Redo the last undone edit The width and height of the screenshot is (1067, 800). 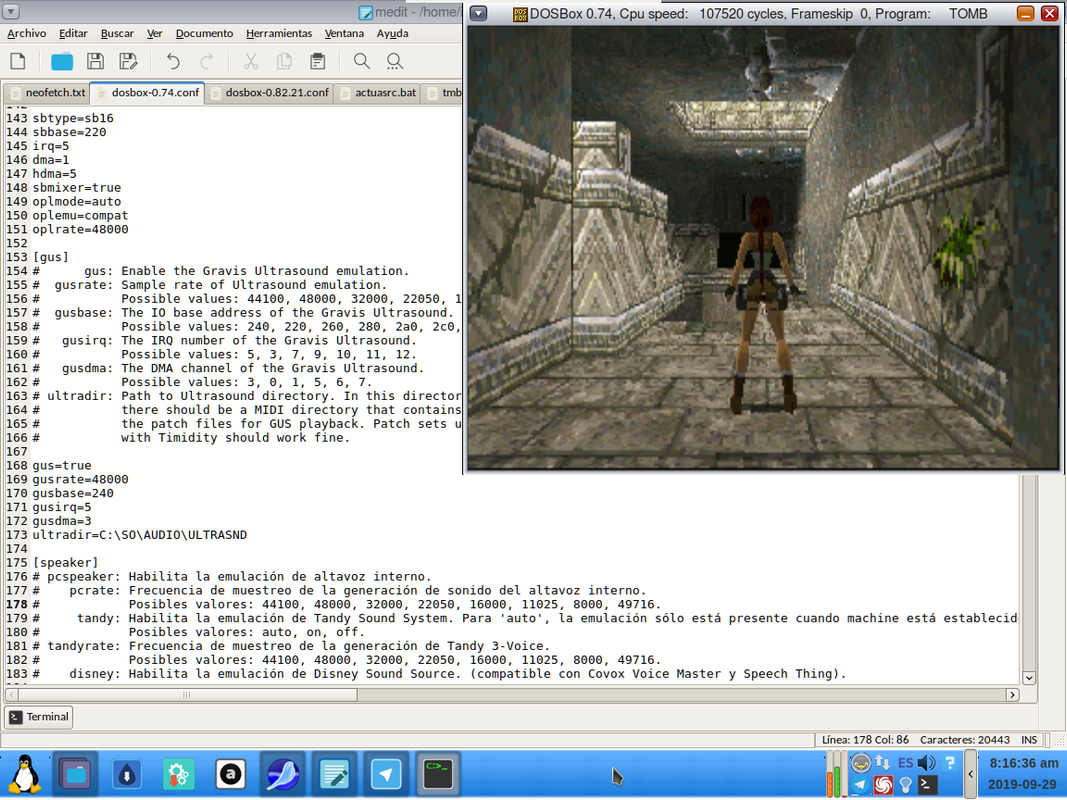pos(206,62)
